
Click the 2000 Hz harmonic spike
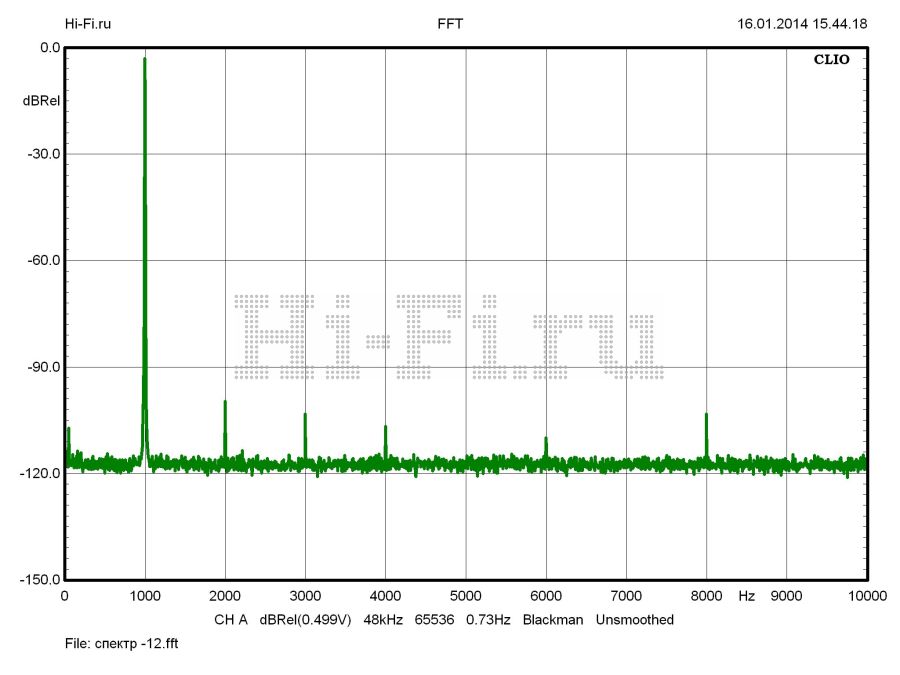[225, 403]
